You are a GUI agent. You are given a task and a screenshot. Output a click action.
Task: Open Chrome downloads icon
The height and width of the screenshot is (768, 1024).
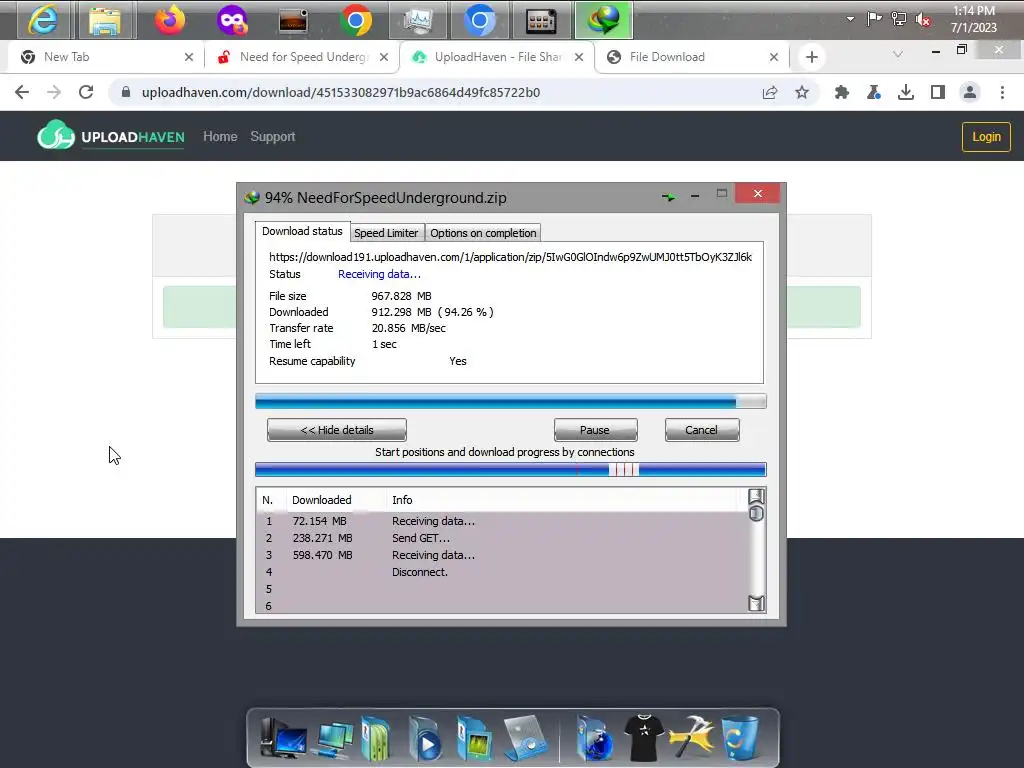point(906,92)
